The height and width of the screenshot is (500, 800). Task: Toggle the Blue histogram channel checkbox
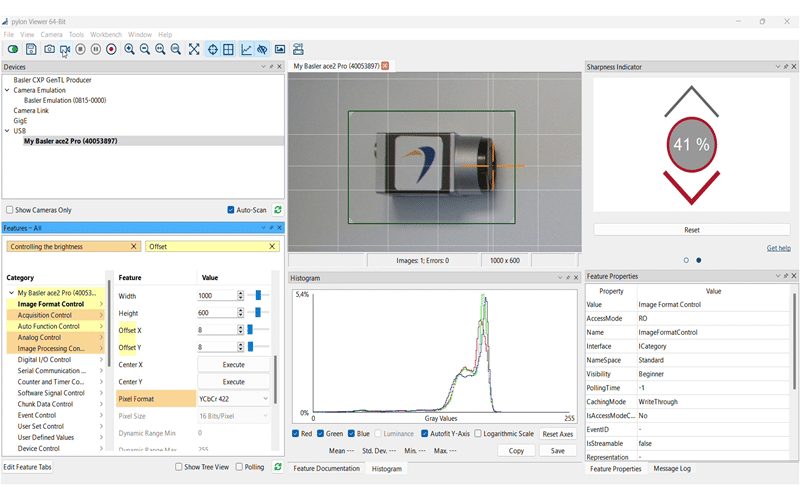[x=351, y=434]
